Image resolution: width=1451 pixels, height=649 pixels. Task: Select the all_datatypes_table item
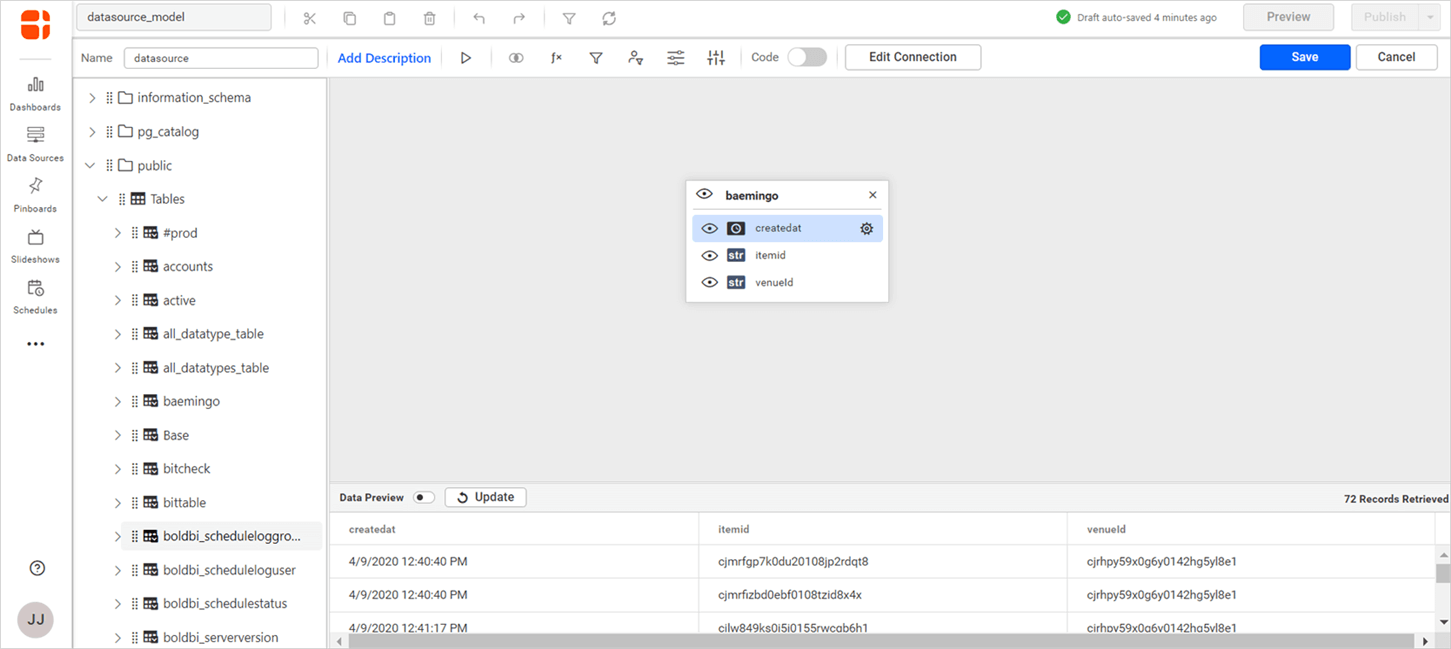click(x=216, y=368)
